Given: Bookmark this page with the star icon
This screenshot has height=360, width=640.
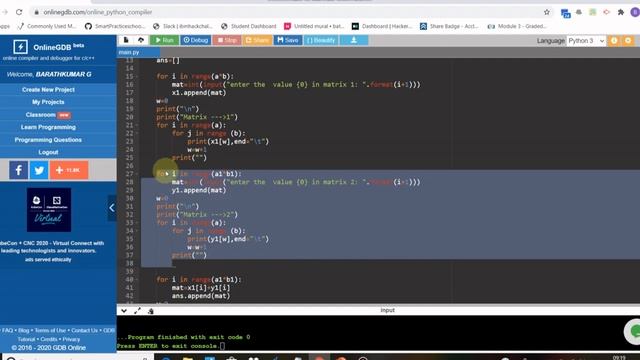Looking at the screenshot, I should coord(547,12).
